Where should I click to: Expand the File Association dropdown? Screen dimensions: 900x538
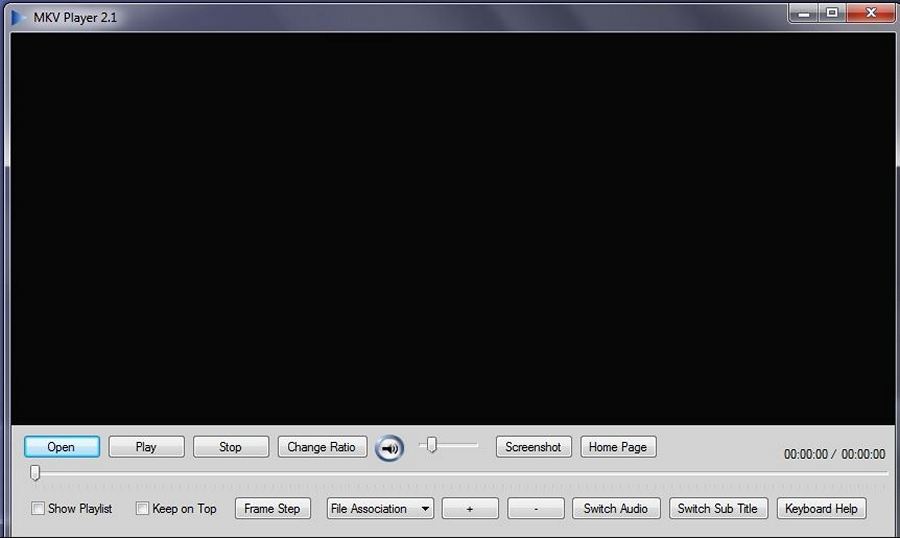(380, 508)
